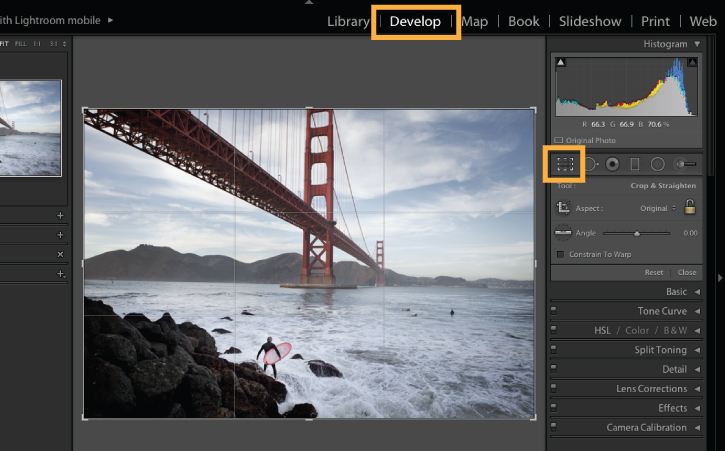Select the Crop Overlay tool icon
Image resolution: width=725 pixels, height=451 pixels.
[x=565, y=164]
